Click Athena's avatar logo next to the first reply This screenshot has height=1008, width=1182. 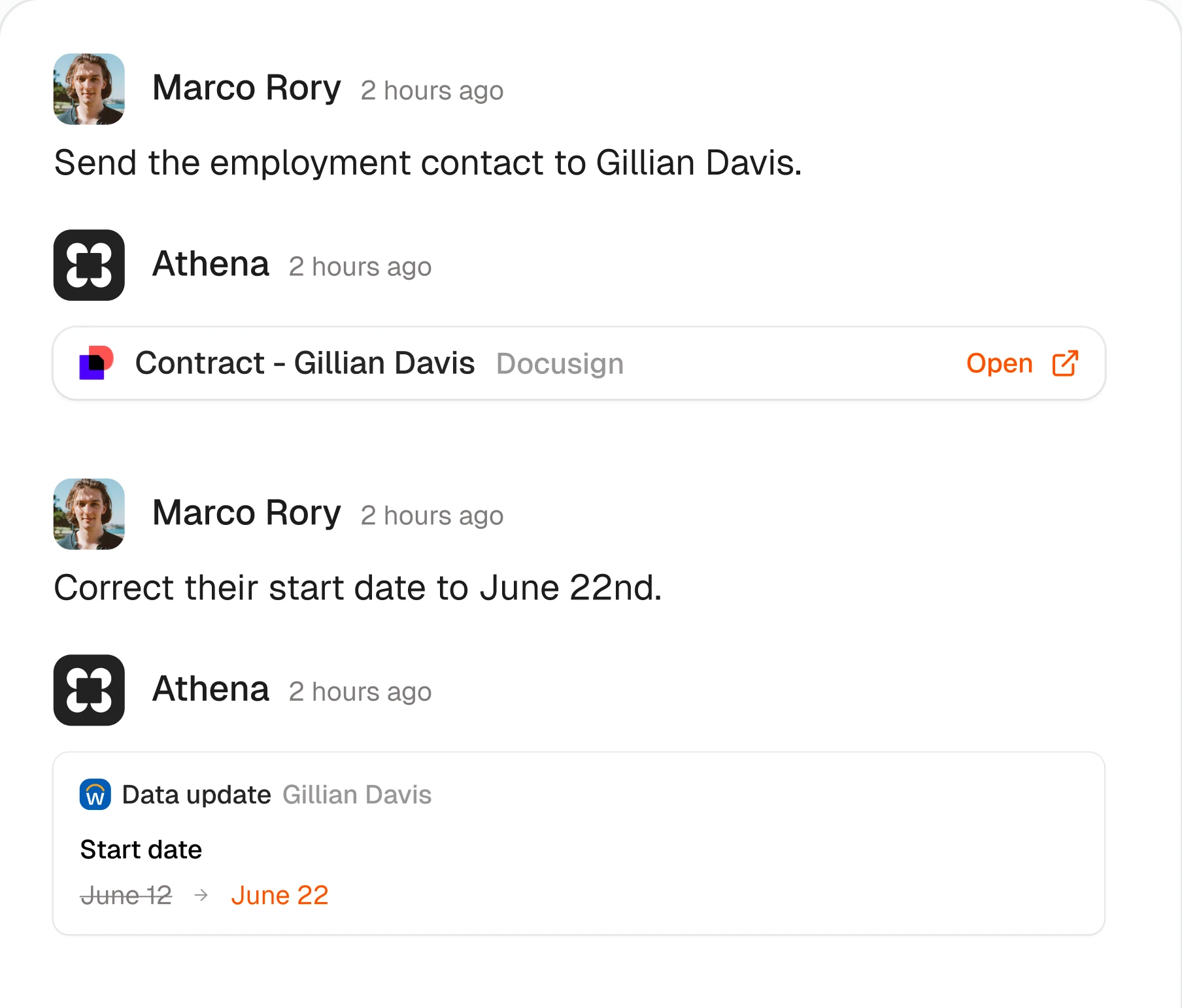(x=89, y=265)
